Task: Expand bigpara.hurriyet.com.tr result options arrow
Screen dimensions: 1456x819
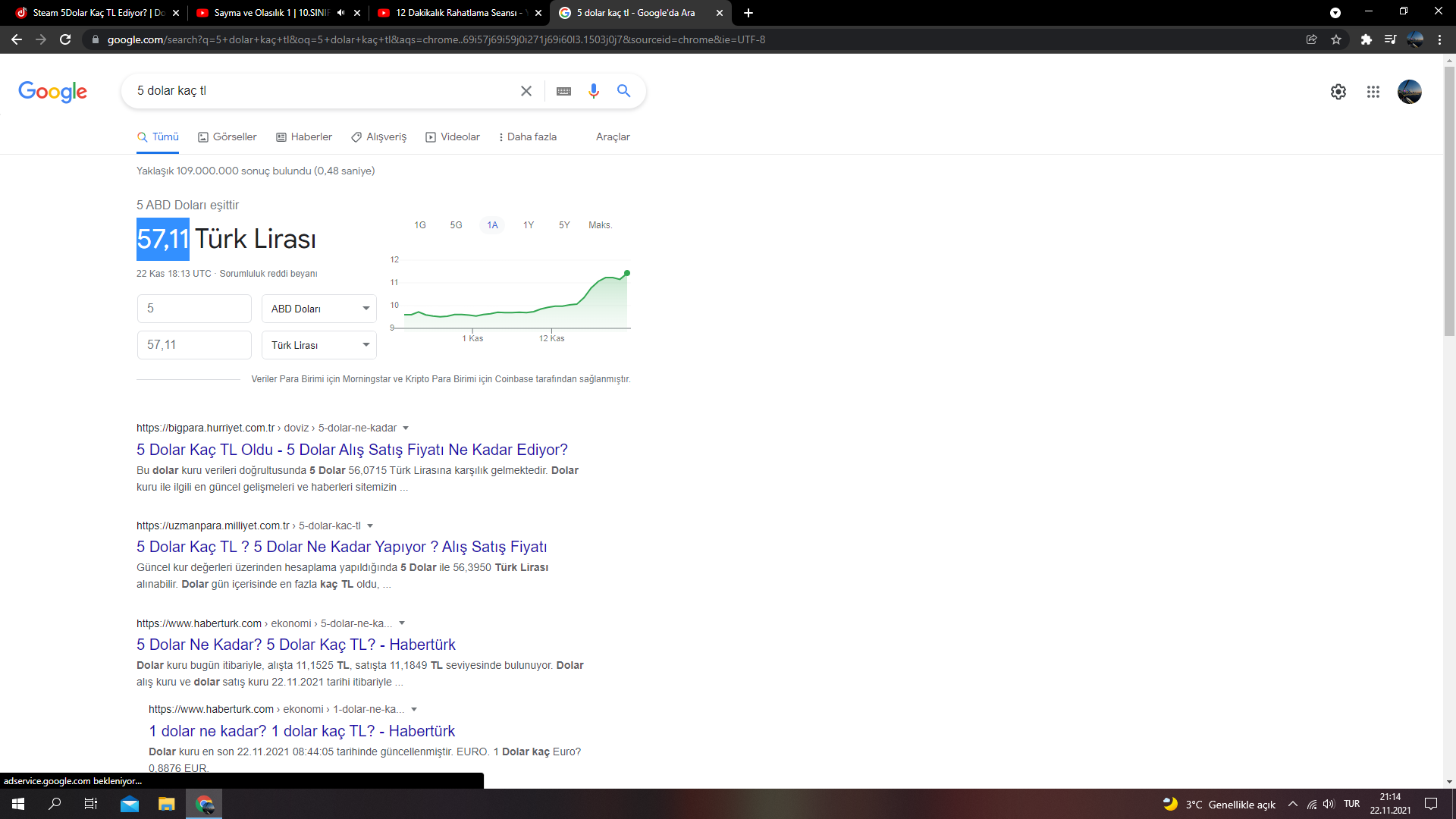Action: 406,428
